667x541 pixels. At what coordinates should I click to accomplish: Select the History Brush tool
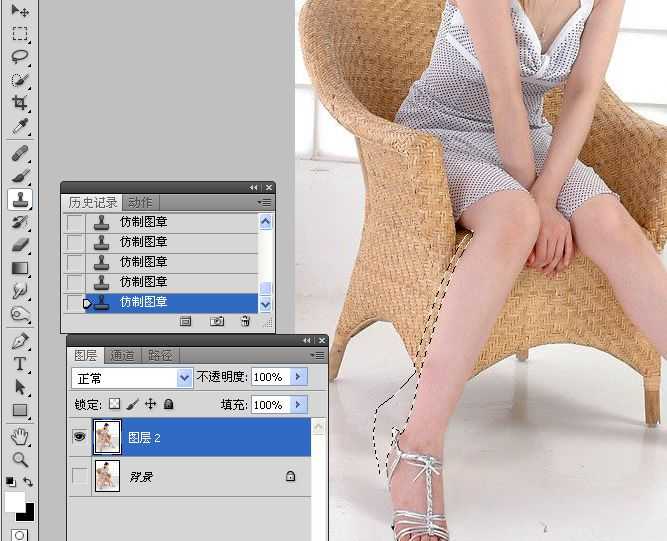click(20, 222)
